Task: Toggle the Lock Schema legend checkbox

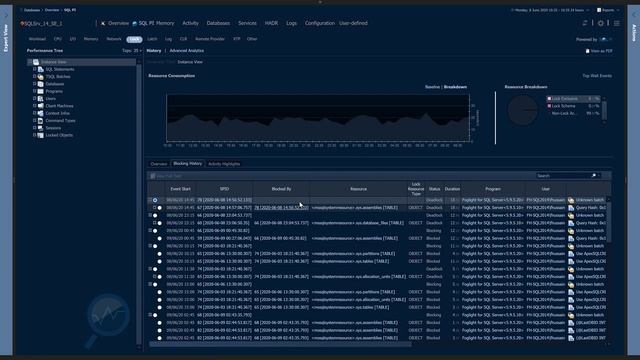Action: 549,106
